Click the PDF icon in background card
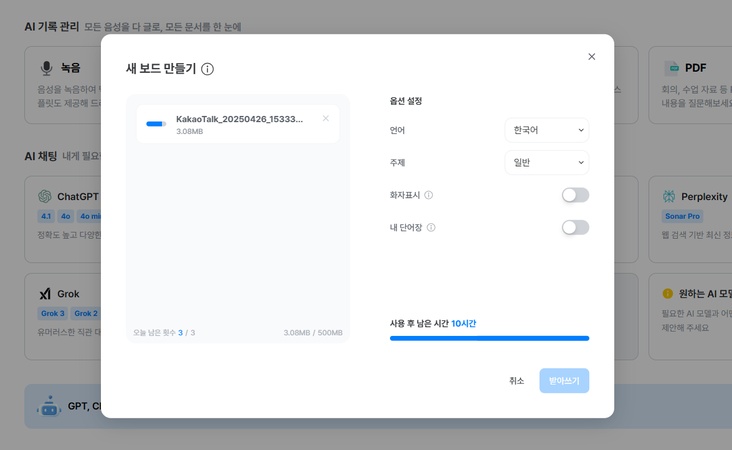 pyautogui.click(x=672, y=68)
